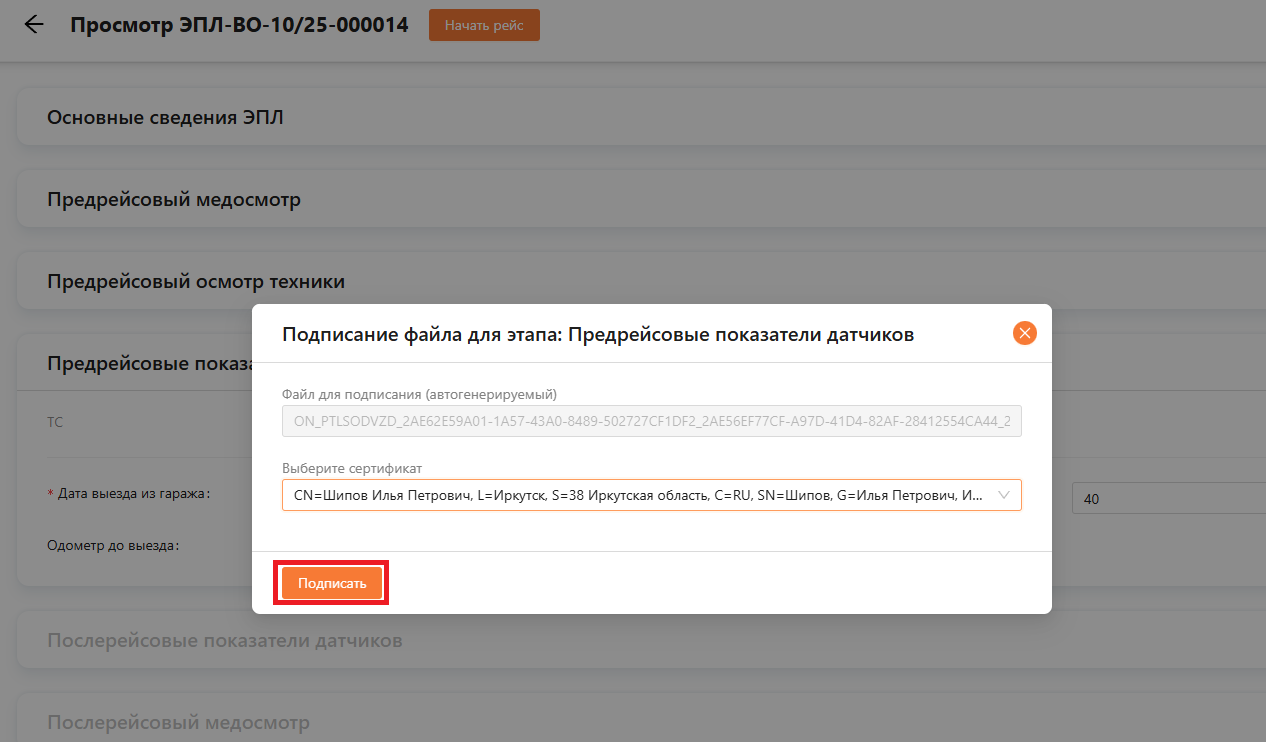1266x742 pixels.
Task: Click the chevron arrow in certificate selector
Action: [x=1004, y=495]
